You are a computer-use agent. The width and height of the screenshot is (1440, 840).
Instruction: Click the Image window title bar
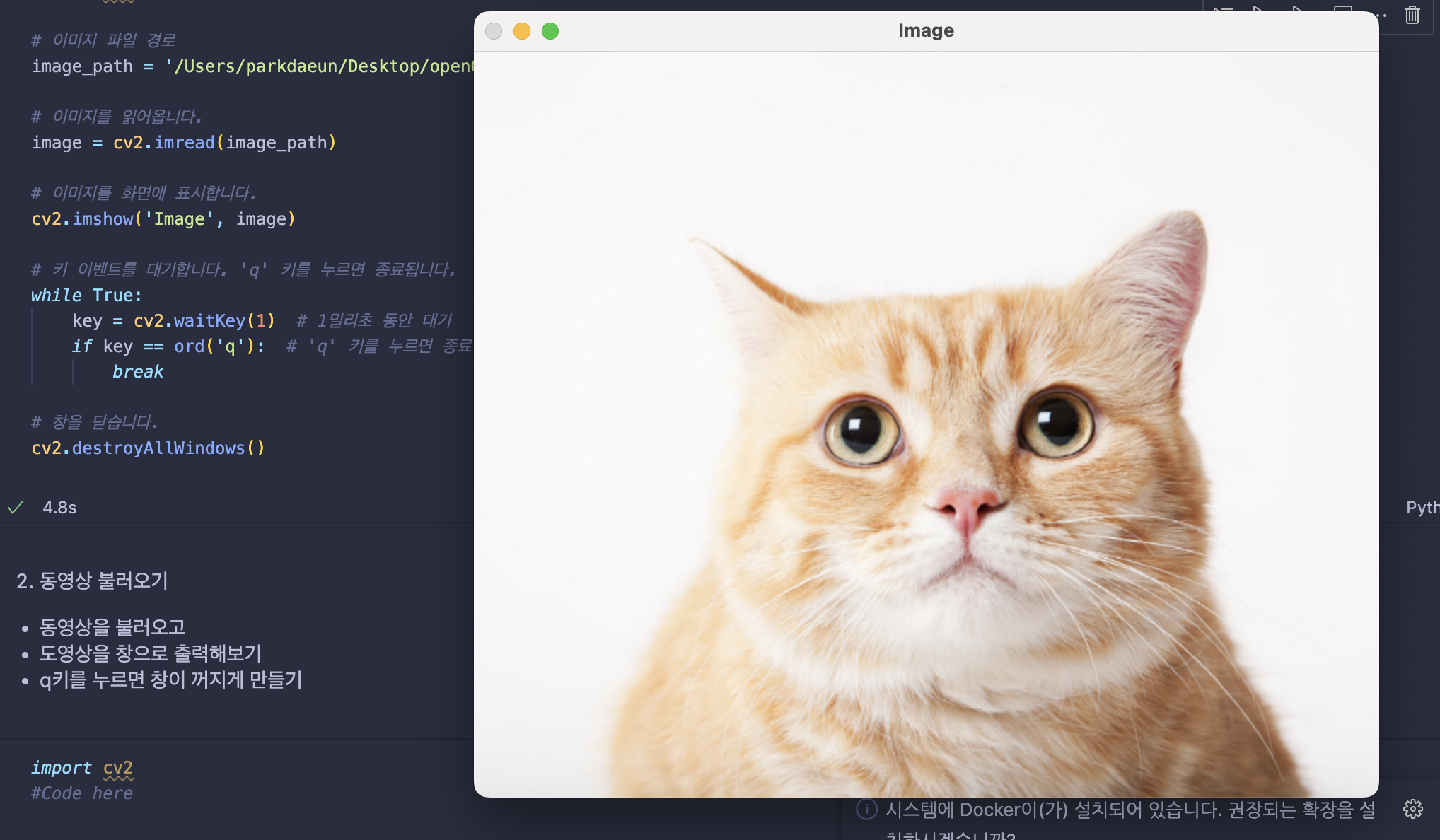coord(925,30)
